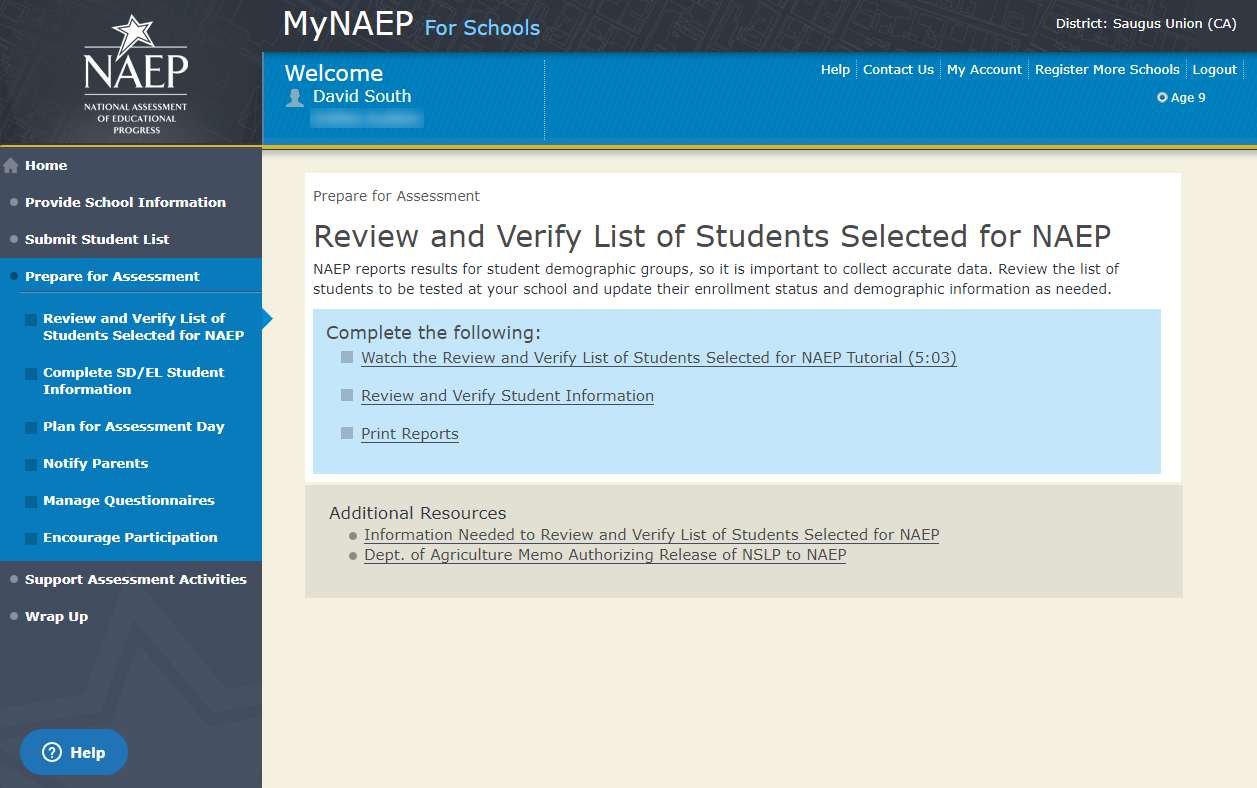Open the Notify Parents page

click(95, 463)
